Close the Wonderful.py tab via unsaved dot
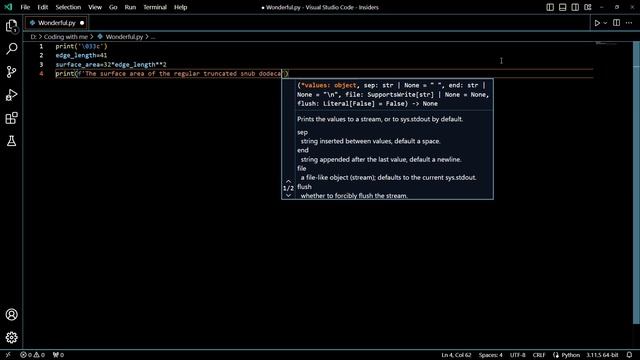Screen dimensions: 640x360 click(x=82, y=23)
